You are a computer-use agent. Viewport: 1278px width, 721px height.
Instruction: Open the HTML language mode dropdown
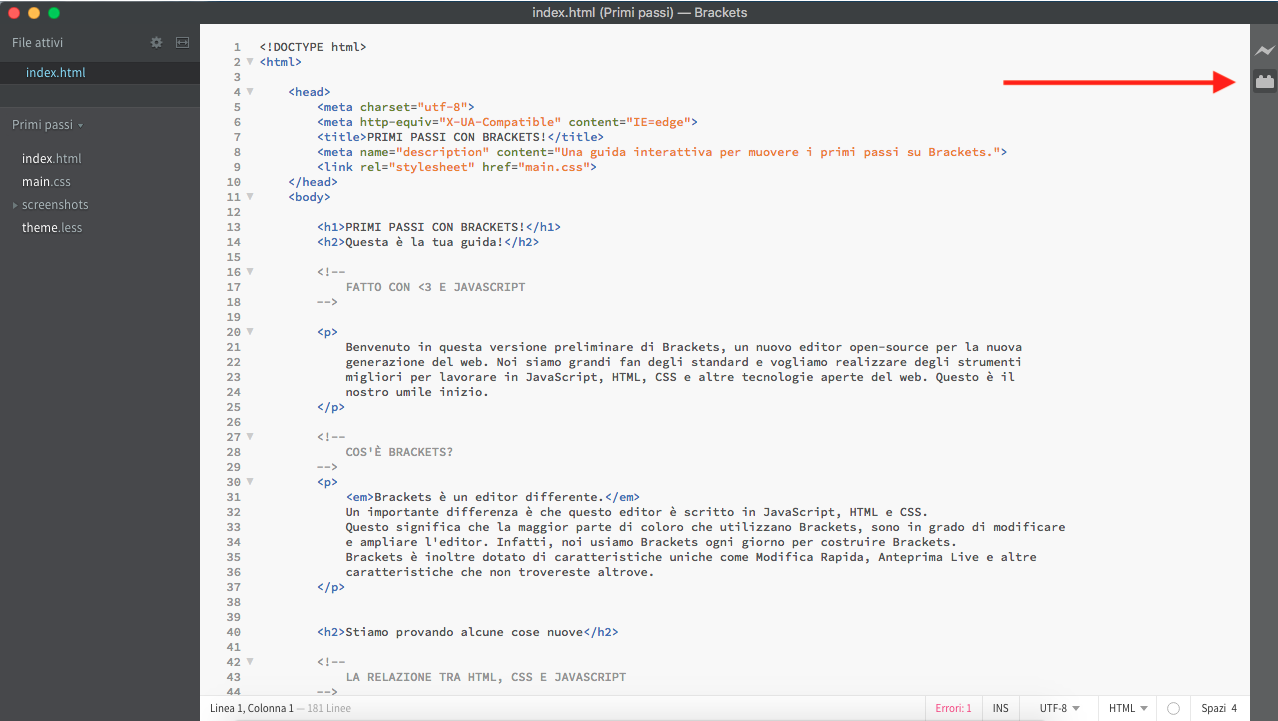[1127, 708]
